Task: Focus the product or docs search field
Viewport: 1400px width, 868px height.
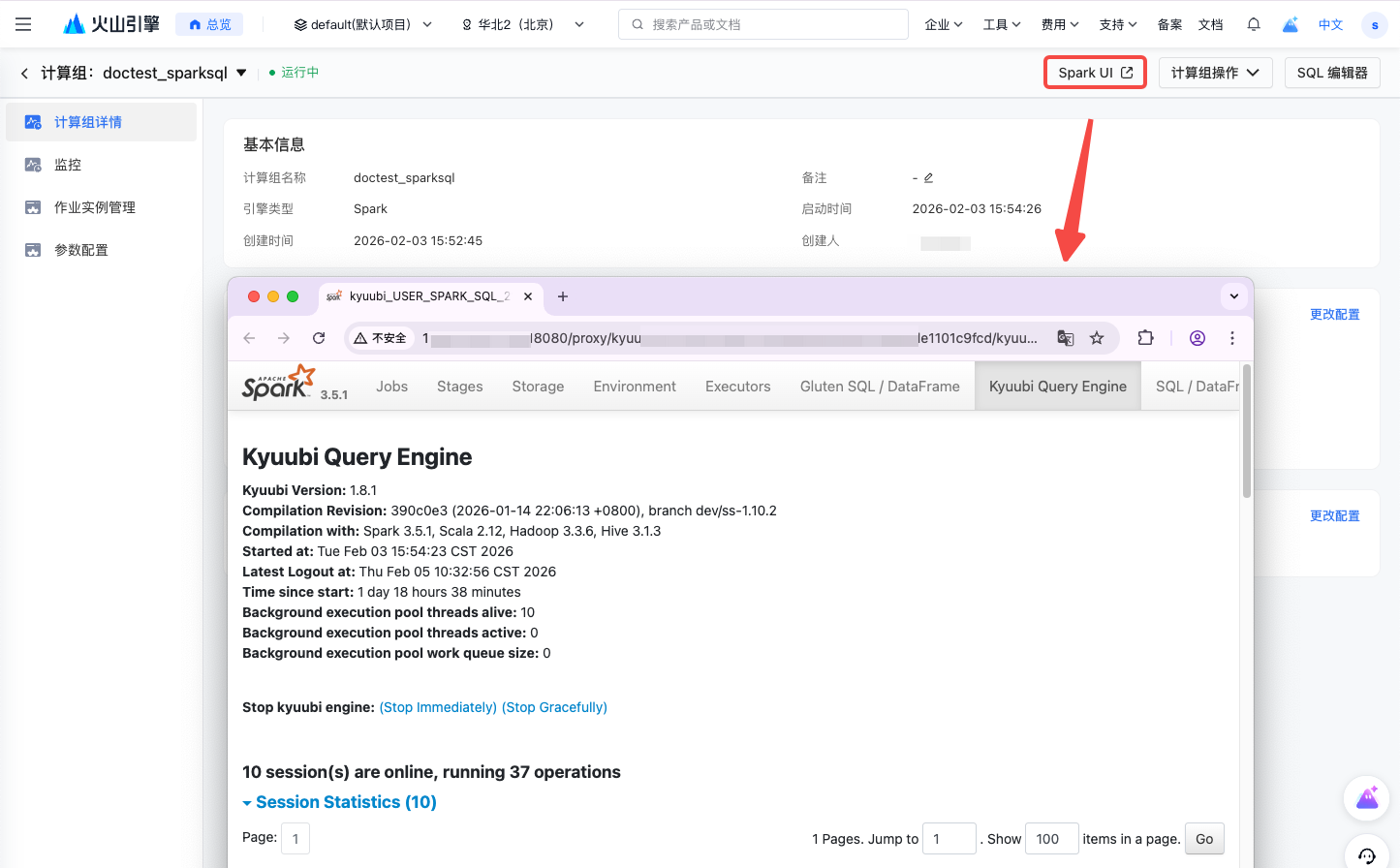Action: (x=763, y=24)
